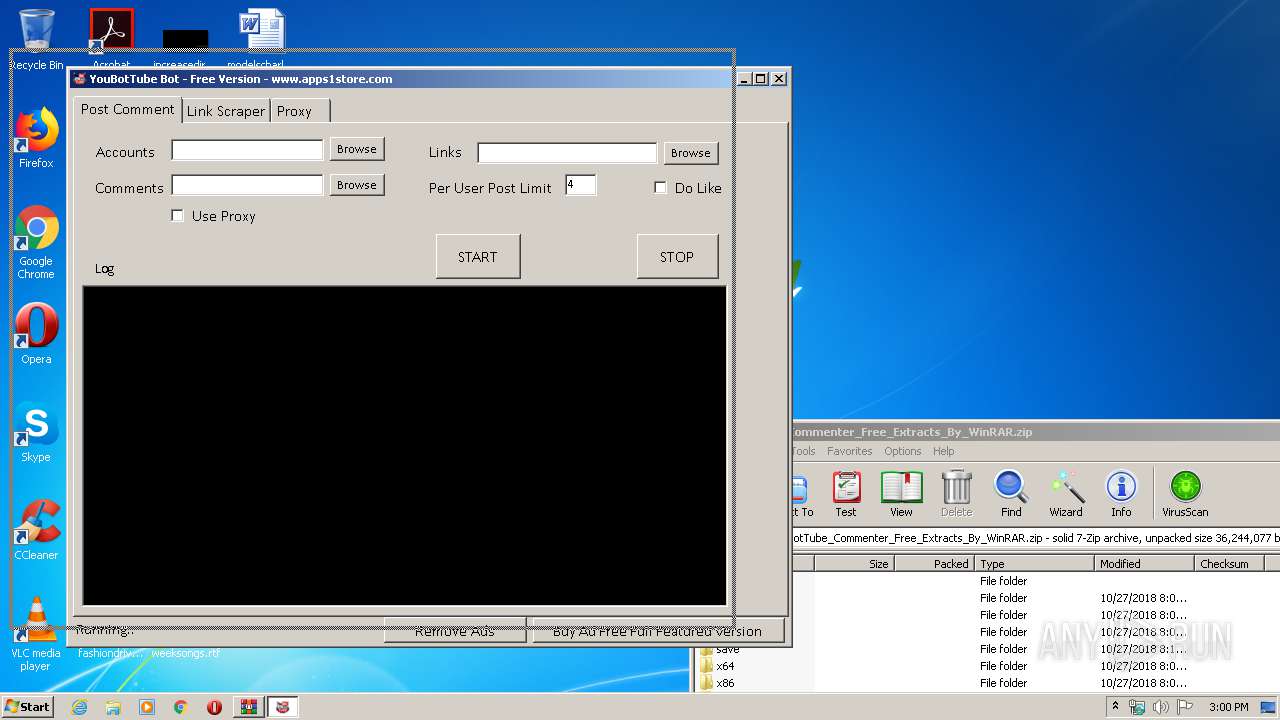Open Internet Explorer in the taskbar
The image size is (1280, 720).
click(79, 707)
